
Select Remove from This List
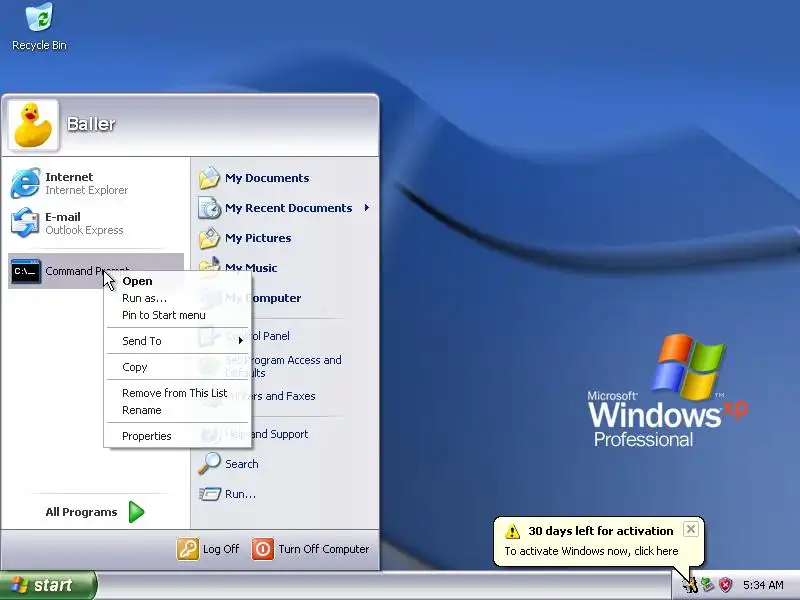tap(177, 393)
